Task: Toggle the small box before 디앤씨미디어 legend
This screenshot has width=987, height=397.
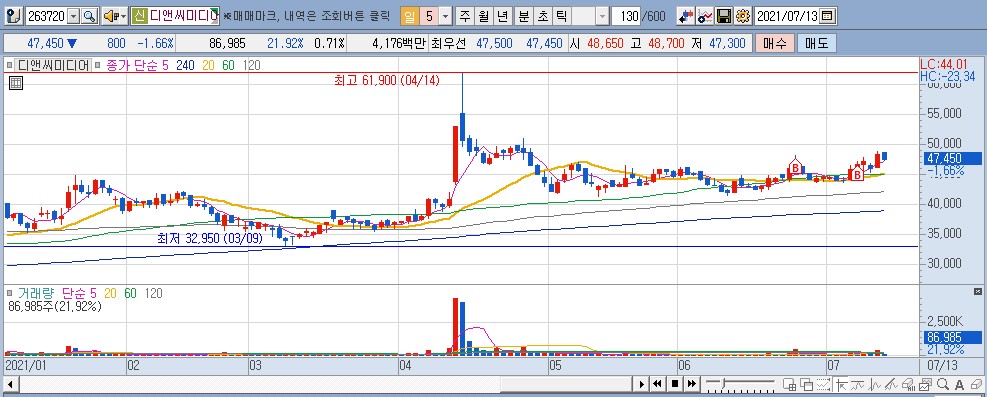Action: [10, 64]
